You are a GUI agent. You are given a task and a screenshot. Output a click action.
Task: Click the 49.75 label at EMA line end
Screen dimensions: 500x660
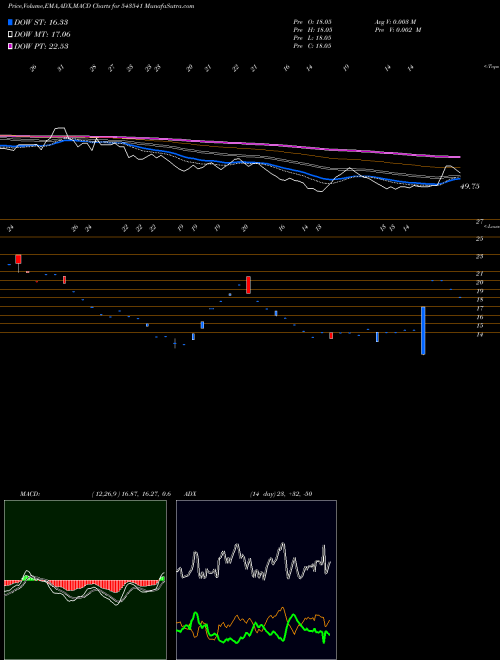pyautogui.click(x=470, y=186)
